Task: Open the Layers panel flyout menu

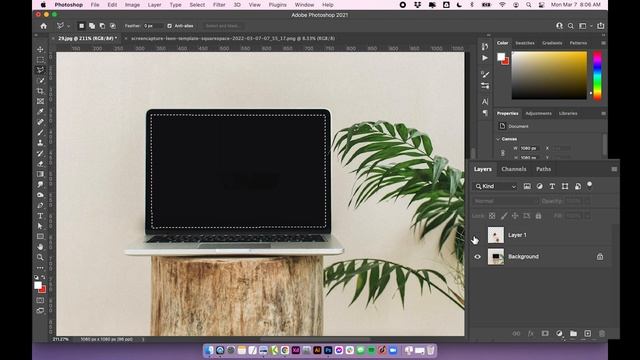Action: (614, 169)
